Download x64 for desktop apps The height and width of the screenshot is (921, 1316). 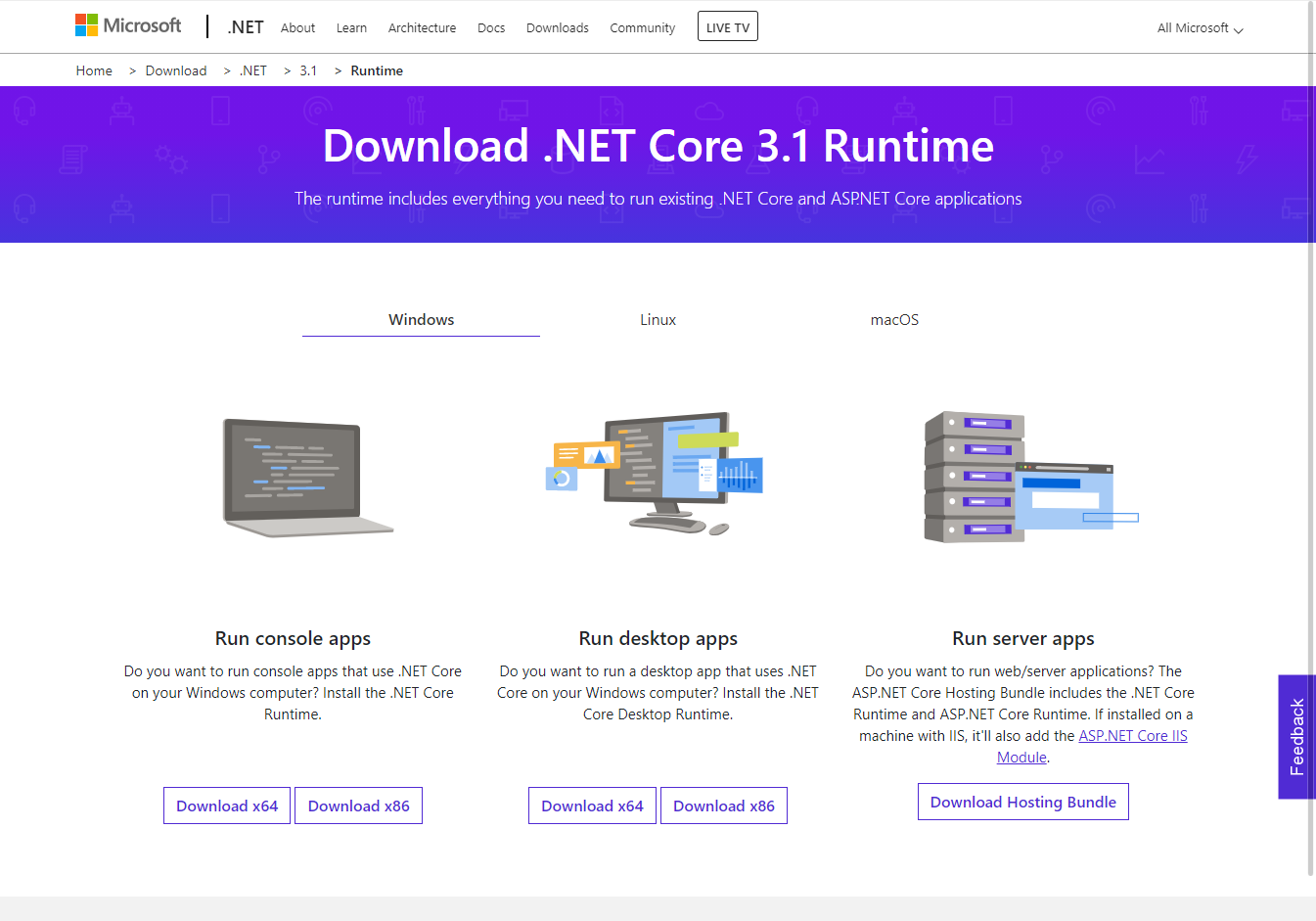592,806
